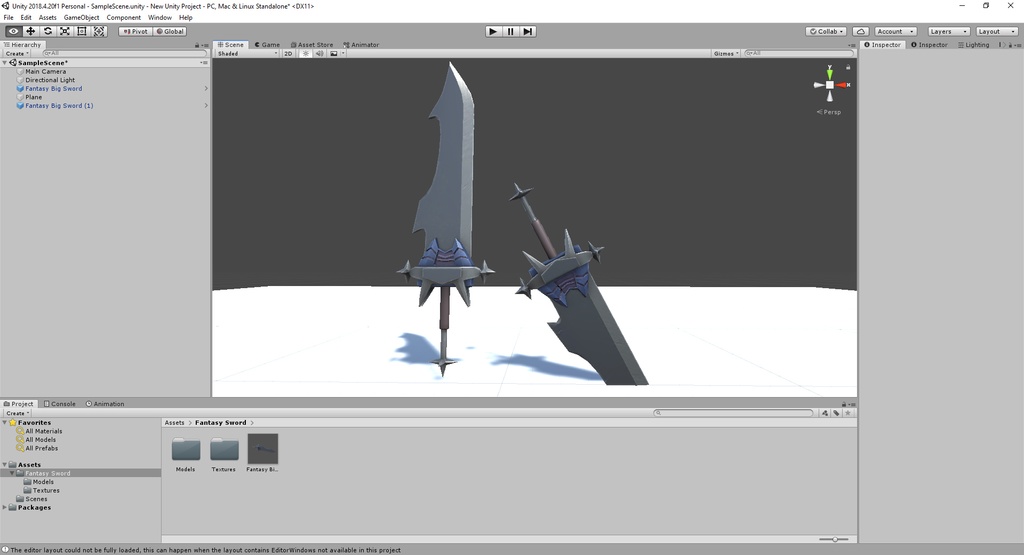Open the Layout dropdown
This screenshot has height=555, width=1024.
997,31
